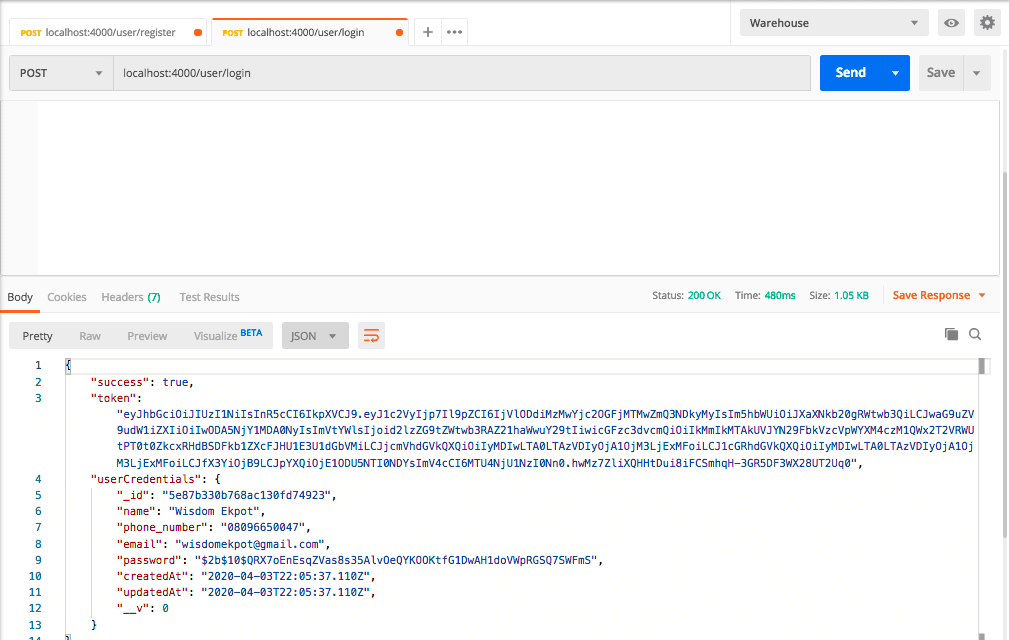Open Save options dropdown arrow

pos(976,73)
